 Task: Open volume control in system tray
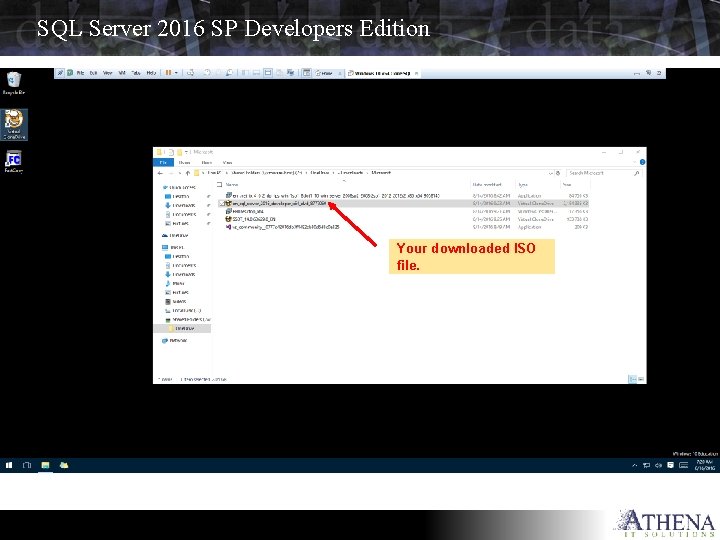coord(658,466)
